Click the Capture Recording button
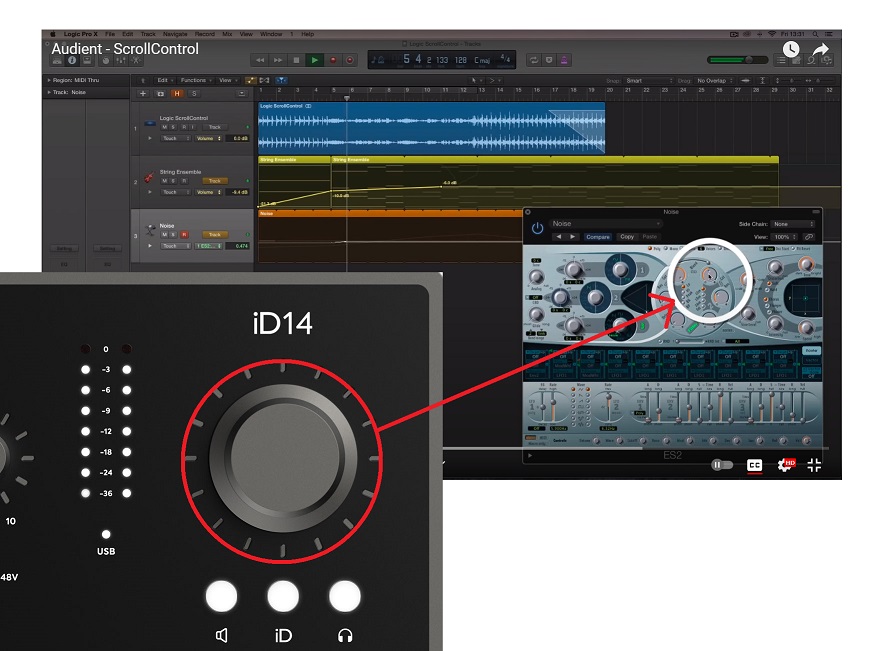This screenshot has height=651, width=877. (350, 60)
